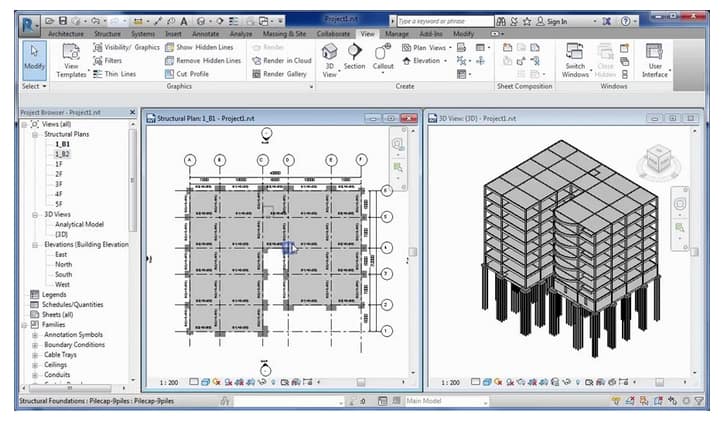Select the Cut Profile tool
The image size is (722, 421).
[x=187, y=74]
